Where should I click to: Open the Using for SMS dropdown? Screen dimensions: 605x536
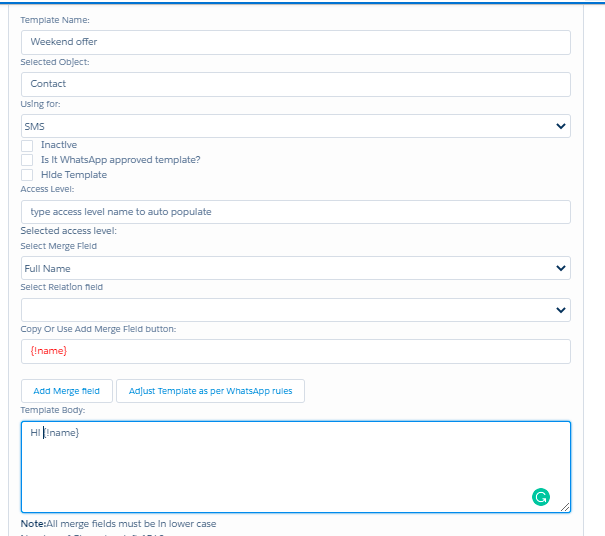click(x=296, y=126)
